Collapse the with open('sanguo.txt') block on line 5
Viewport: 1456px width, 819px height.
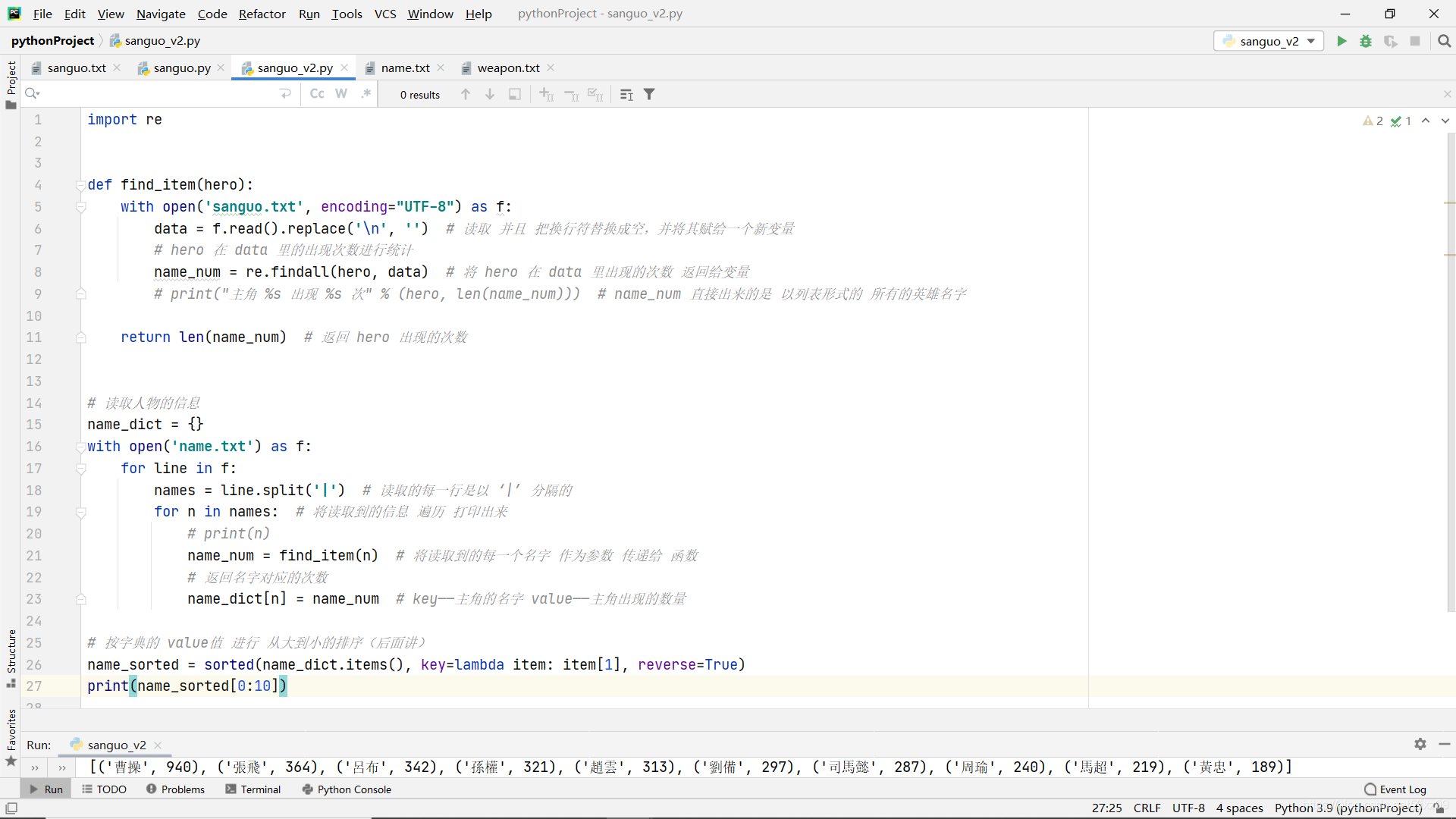tap(80, 207)
